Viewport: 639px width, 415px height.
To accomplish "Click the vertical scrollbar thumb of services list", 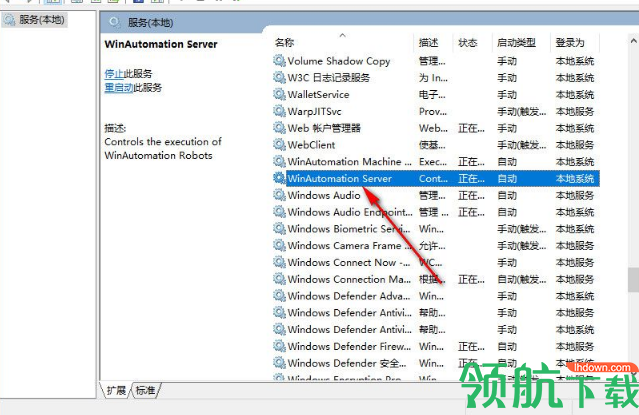I will point(633,280).
